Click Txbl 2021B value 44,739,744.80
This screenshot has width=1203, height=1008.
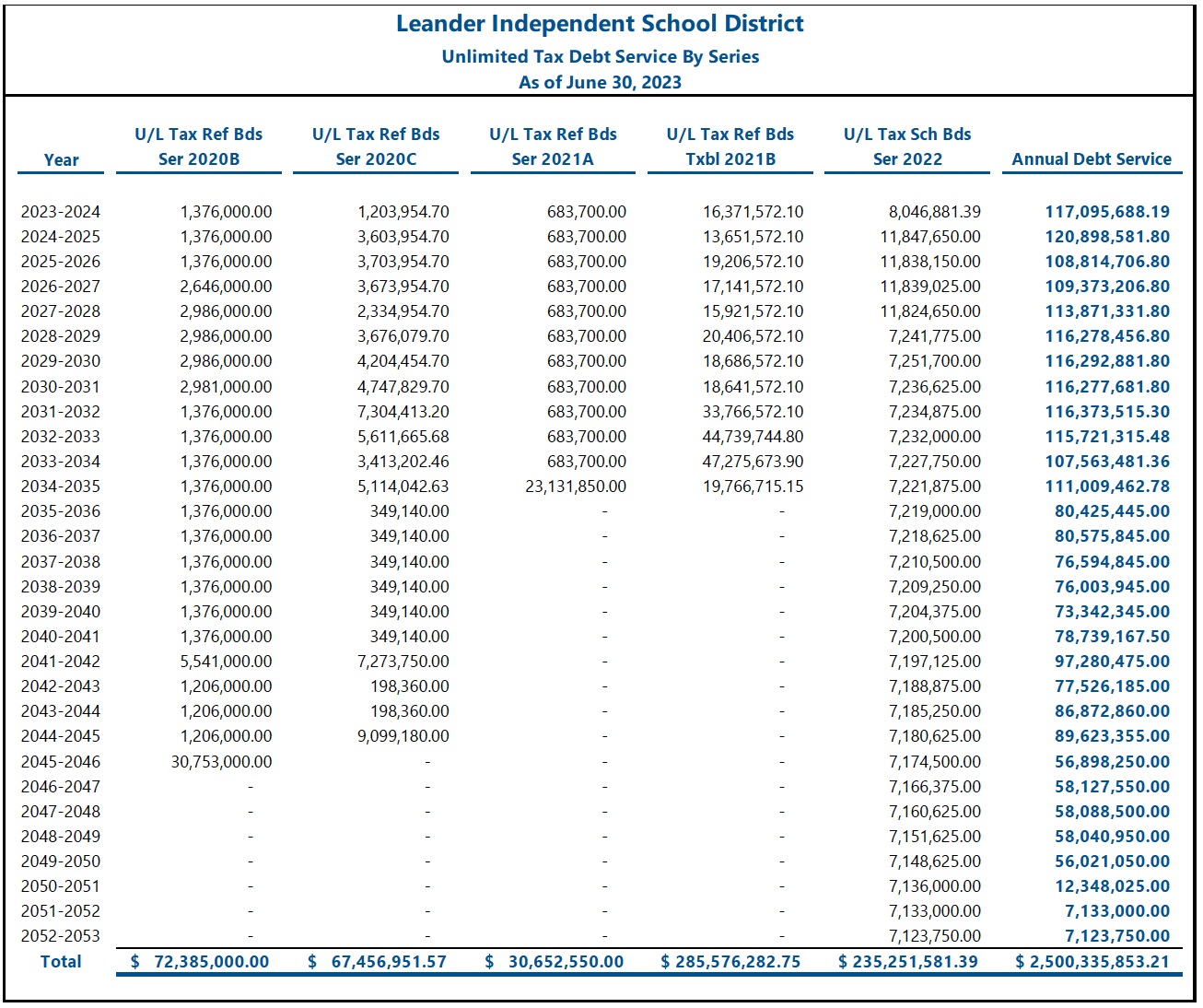753,437
